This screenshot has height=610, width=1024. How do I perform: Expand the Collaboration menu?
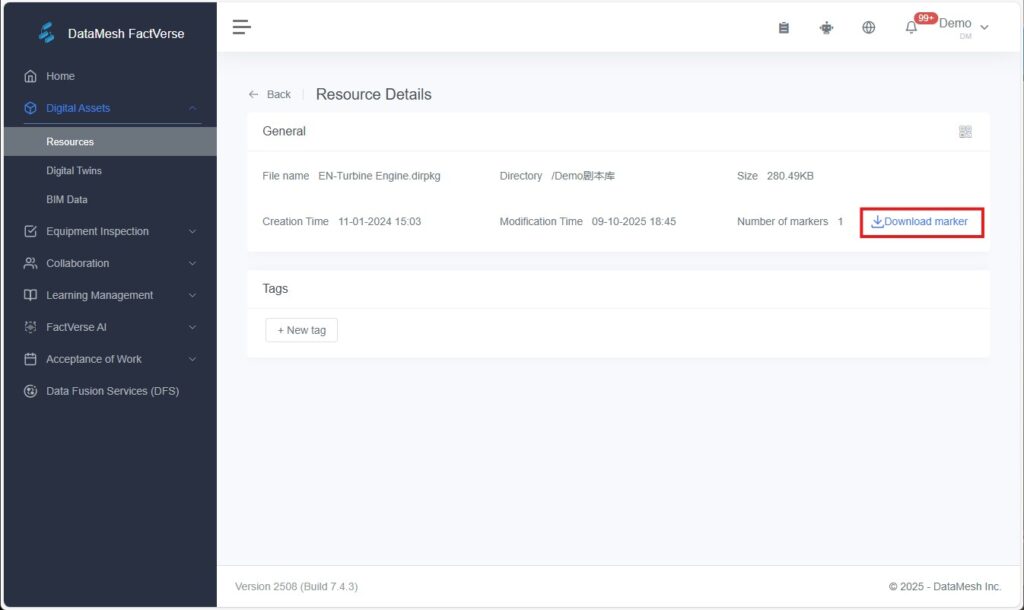tap(110, 263)
